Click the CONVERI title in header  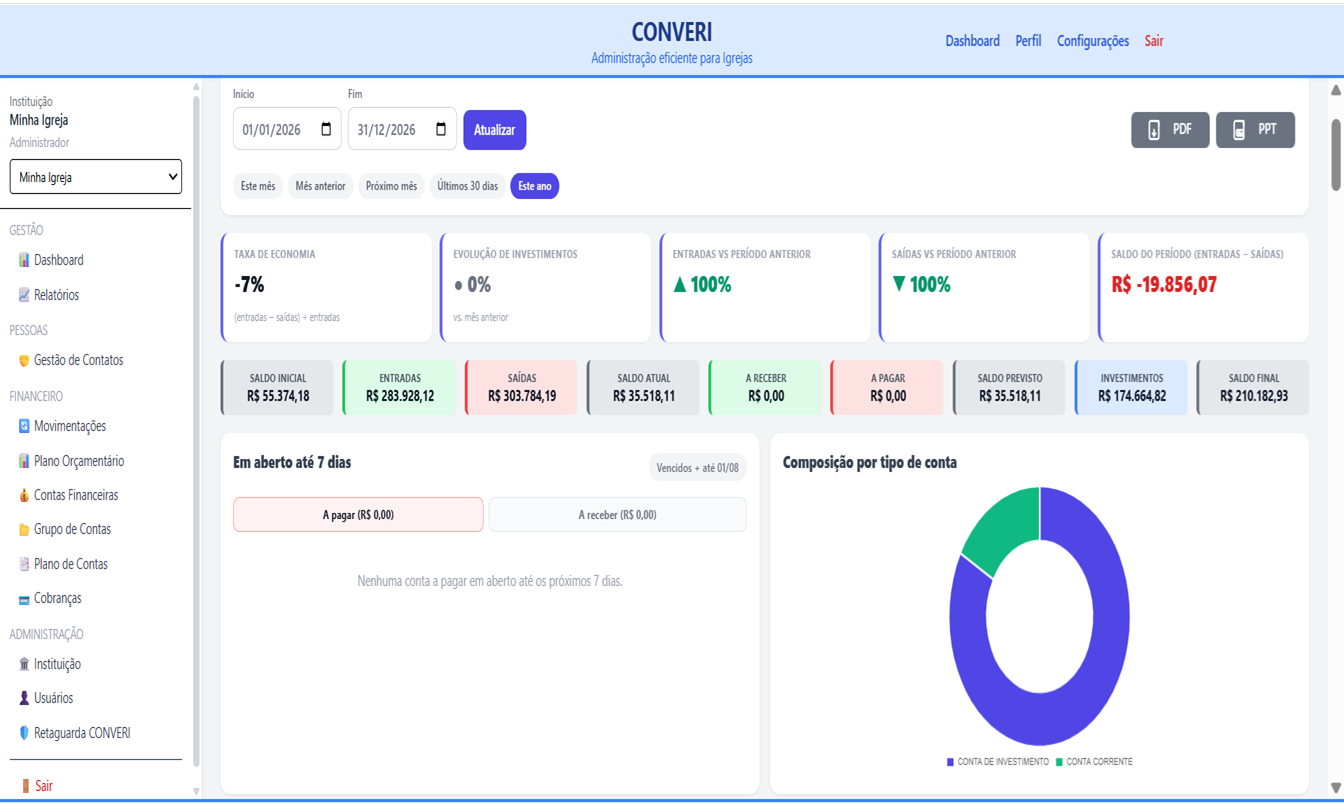[x=672, y=32]
